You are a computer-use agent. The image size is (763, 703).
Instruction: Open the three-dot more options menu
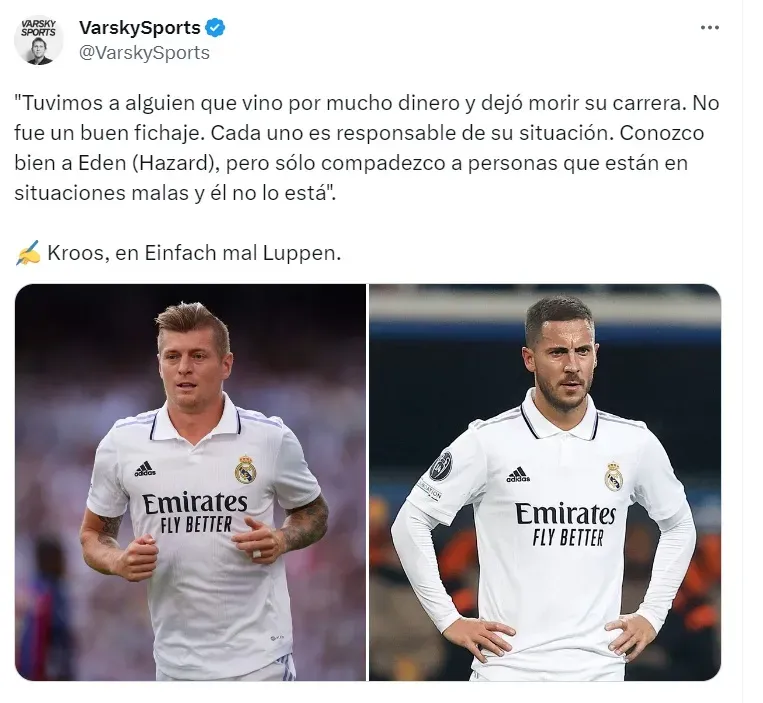[709, 28]
